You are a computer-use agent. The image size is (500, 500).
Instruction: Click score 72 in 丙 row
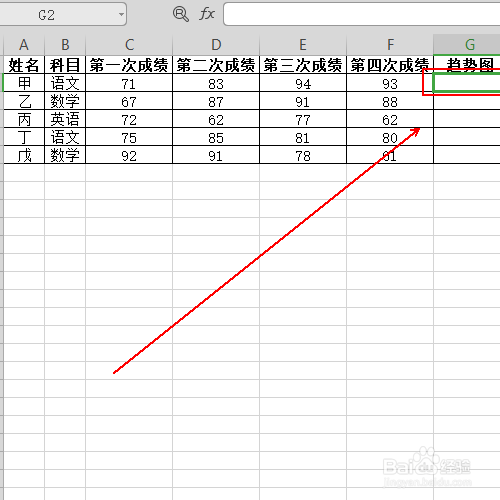[x=129, y=119]
